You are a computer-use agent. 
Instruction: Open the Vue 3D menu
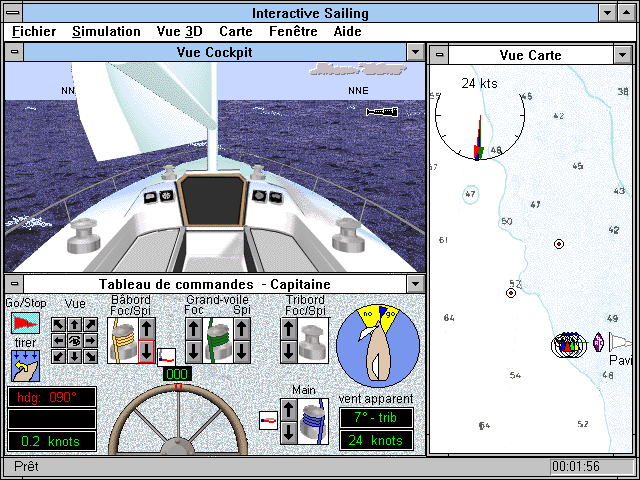click(x=180, y=31)
